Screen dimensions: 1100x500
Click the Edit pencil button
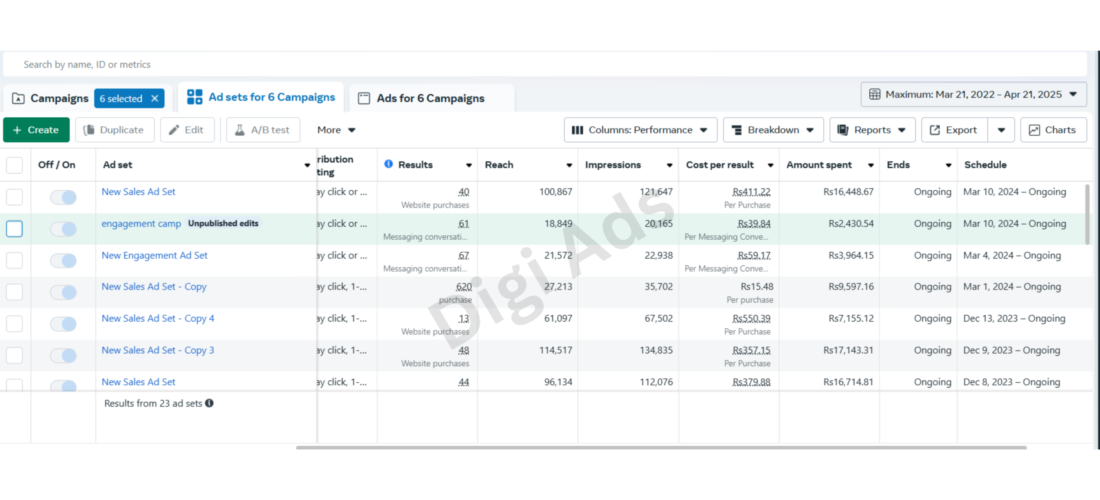pos(187,130)
